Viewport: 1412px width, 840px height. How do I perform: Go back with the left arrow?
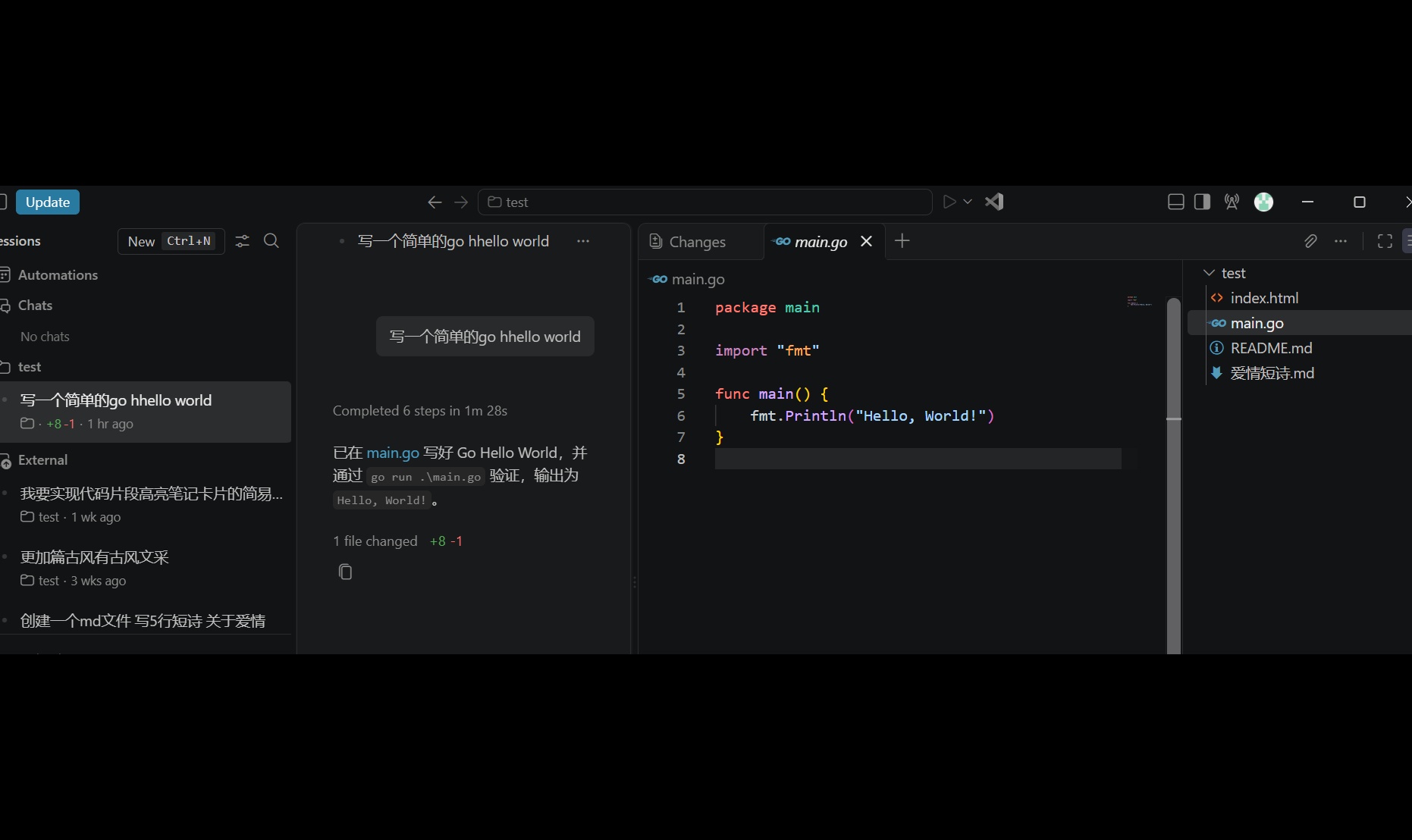coord(435,202)
